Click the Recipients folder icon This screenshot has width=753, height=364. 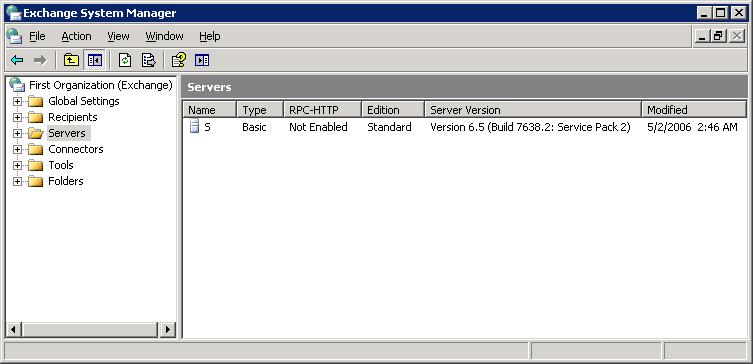pos(36,117)
